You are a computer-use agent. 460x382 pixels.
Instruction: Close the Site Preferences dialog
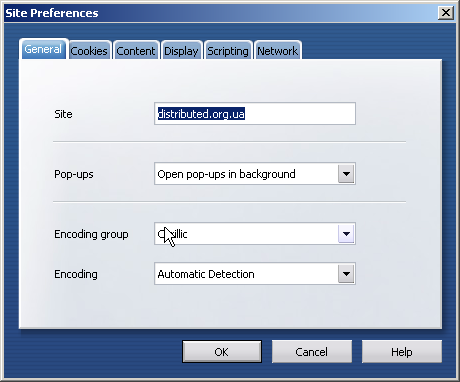(x=446, y=13)
